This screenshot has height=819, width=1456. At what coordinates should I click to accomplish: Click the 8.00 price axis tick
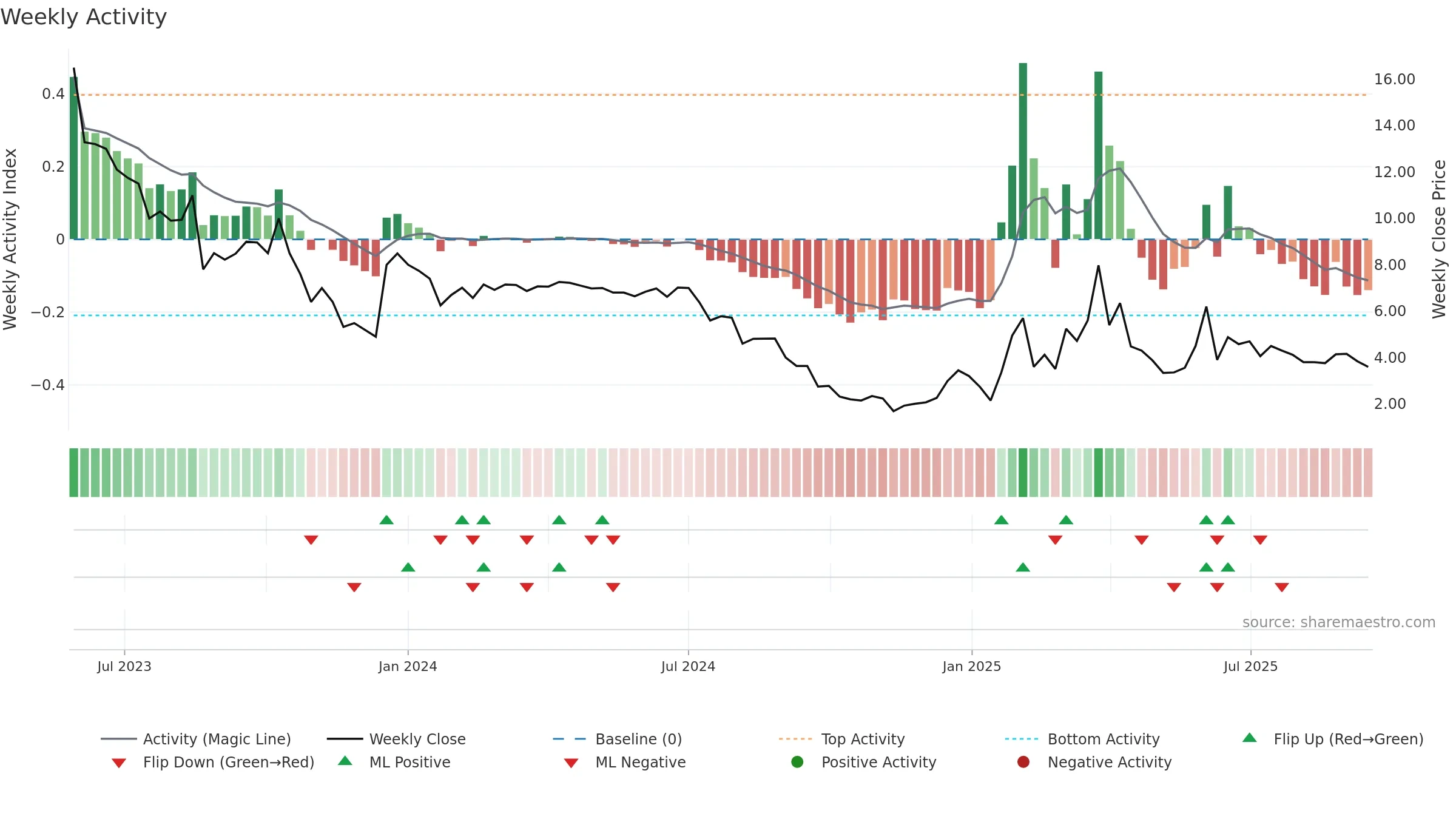click(1390, 265)
